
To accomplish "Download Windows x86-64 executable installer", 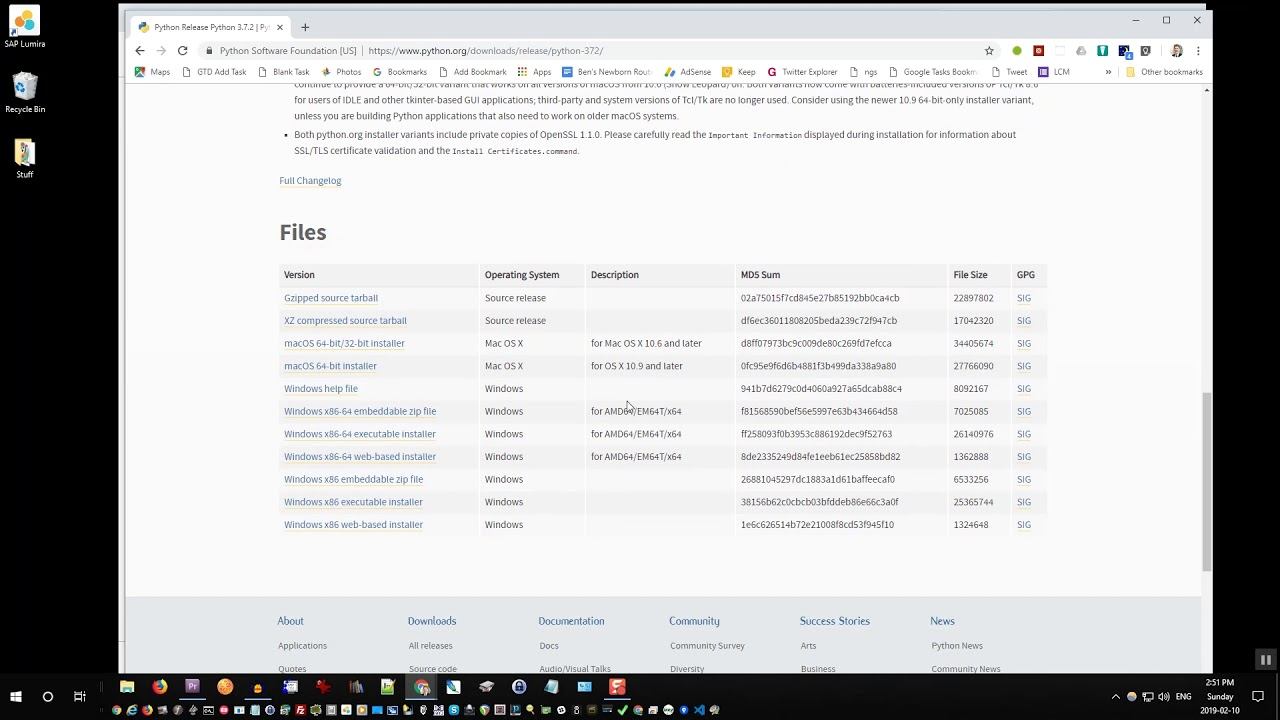I will click(x=360, y=434).
